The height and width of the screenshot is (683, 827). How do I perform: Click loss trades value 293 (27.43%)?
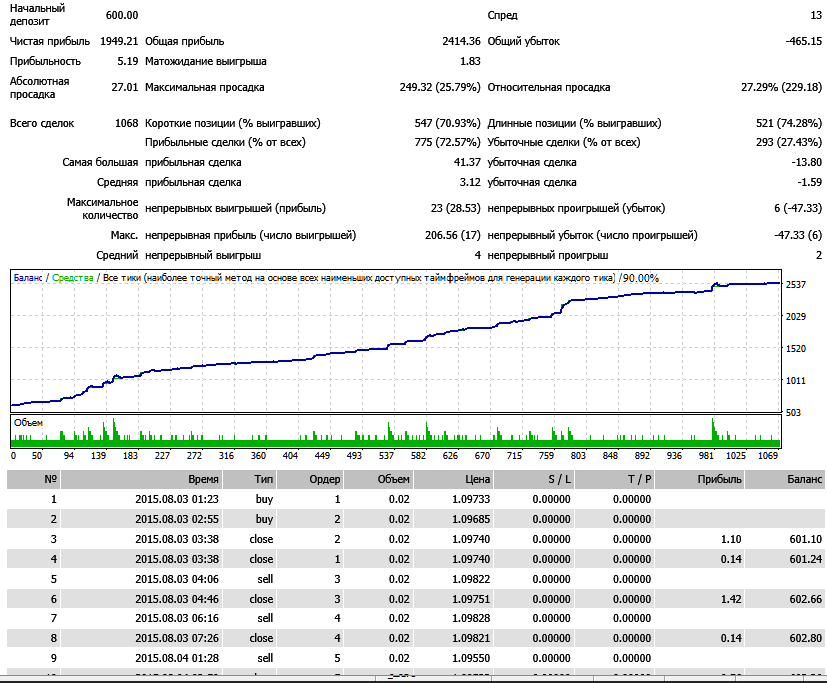(789, 142)
